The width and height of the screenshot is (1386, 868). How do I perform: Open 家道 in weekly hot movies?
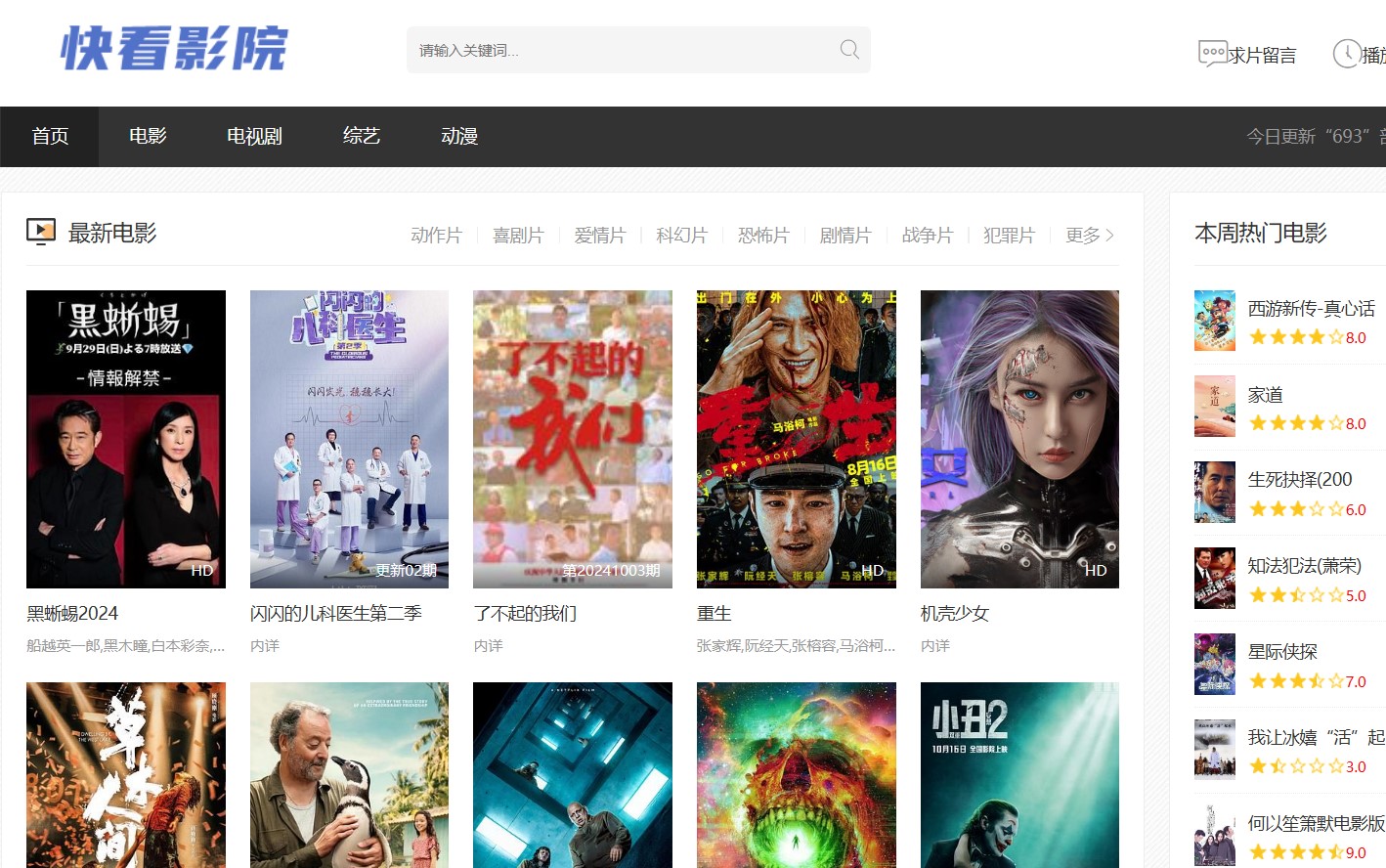click(1266, 394)
